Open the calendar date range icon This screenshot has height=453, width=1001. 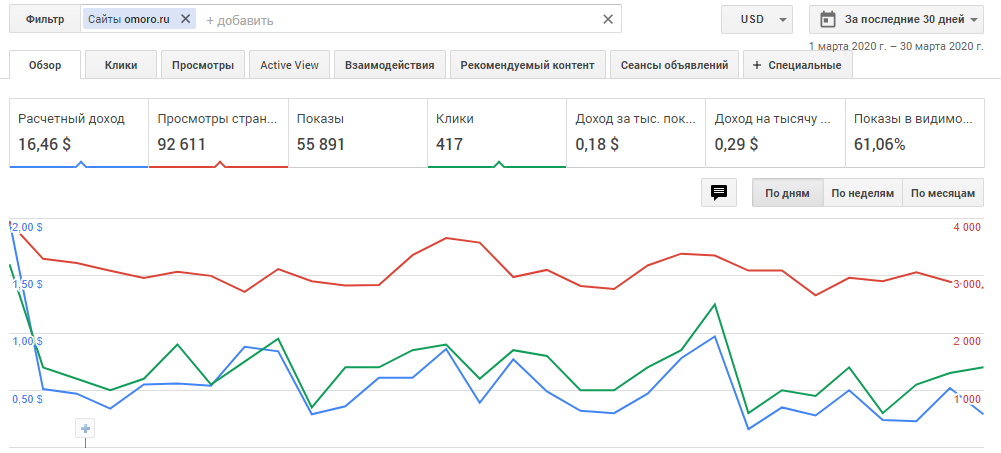pos(827,19)
